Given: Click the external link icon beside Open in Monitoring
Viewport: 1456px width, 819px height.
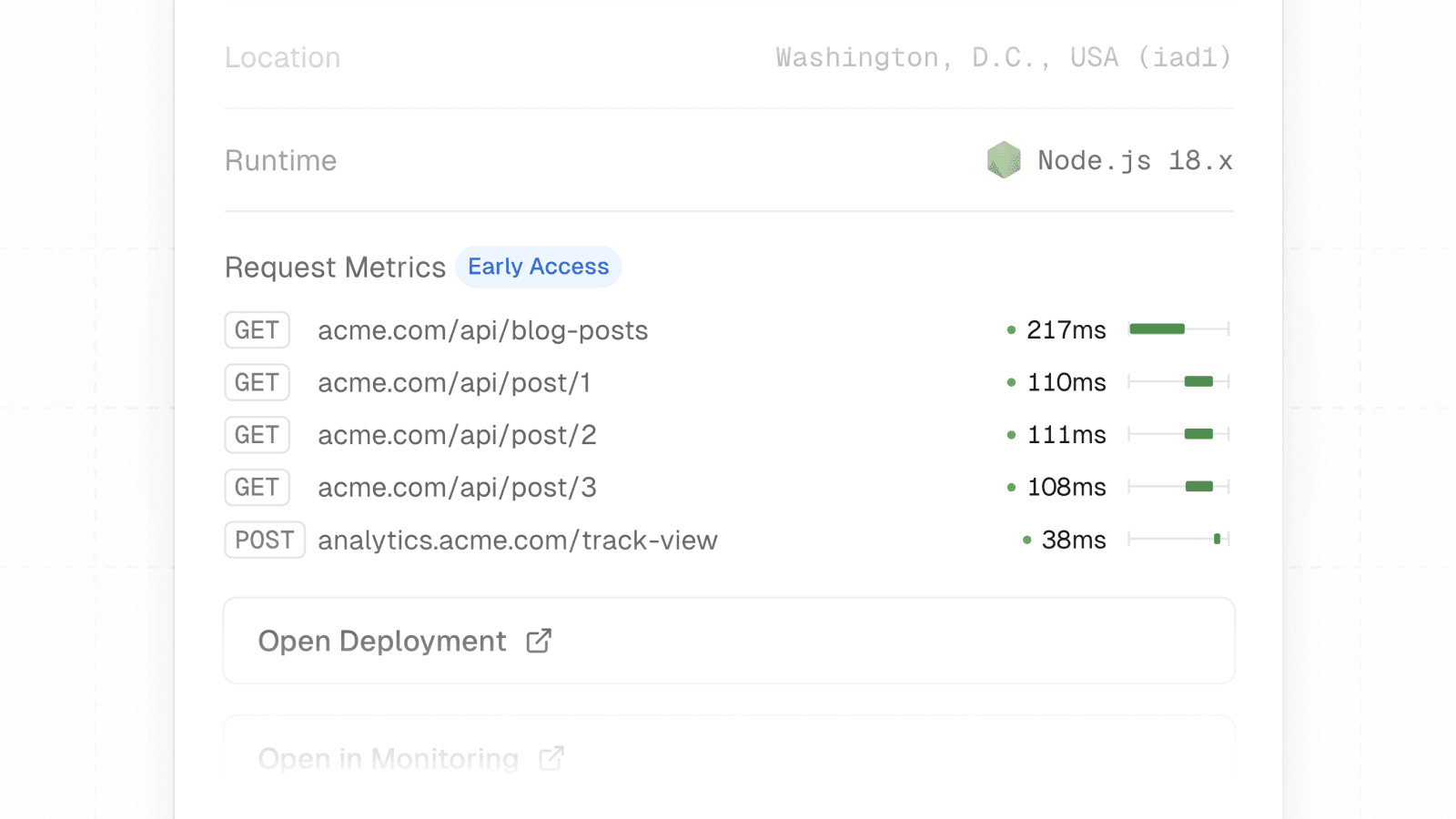Looking at the screenshot, I should tap(551, 758).
